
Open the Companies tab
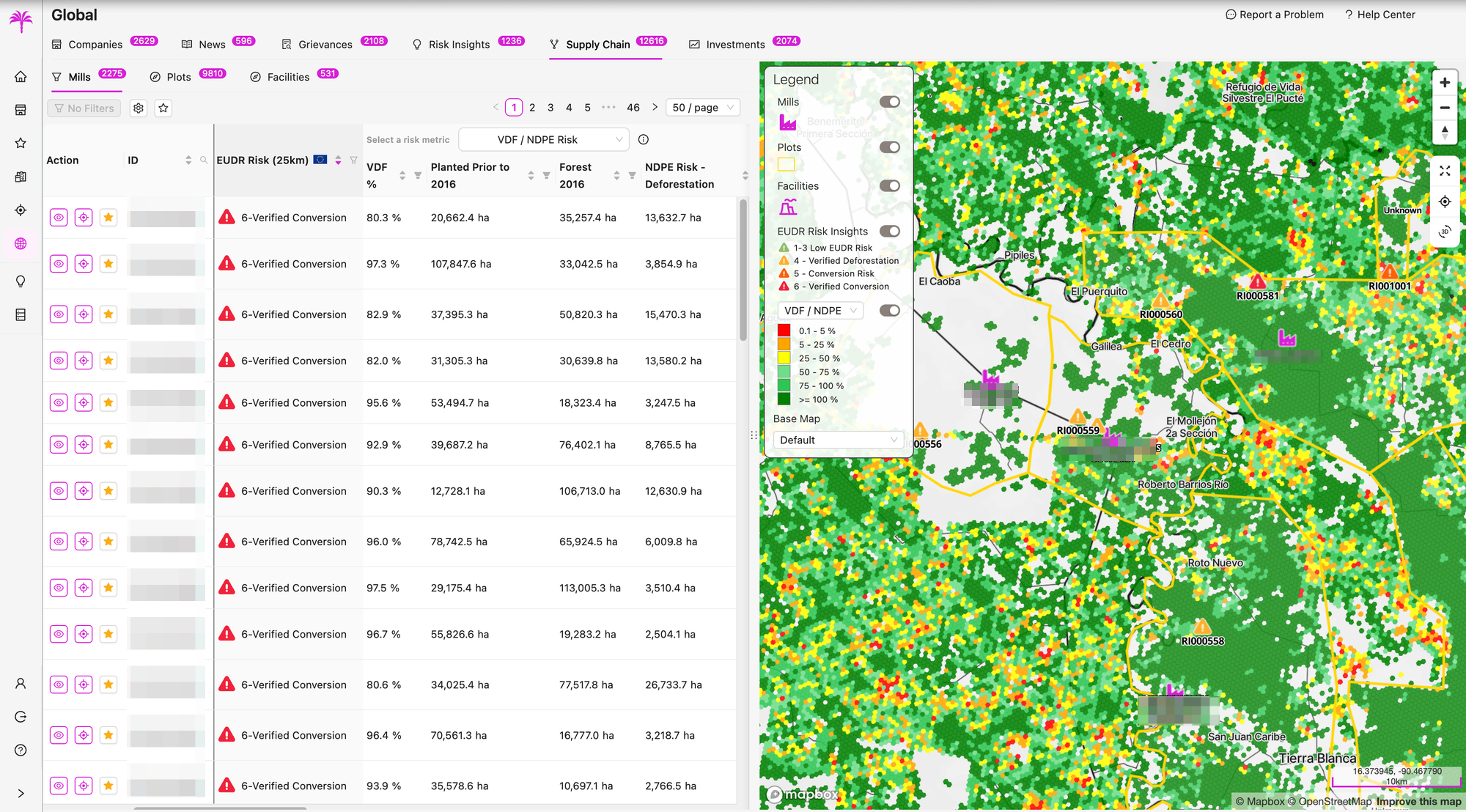[x=95, y=45]
